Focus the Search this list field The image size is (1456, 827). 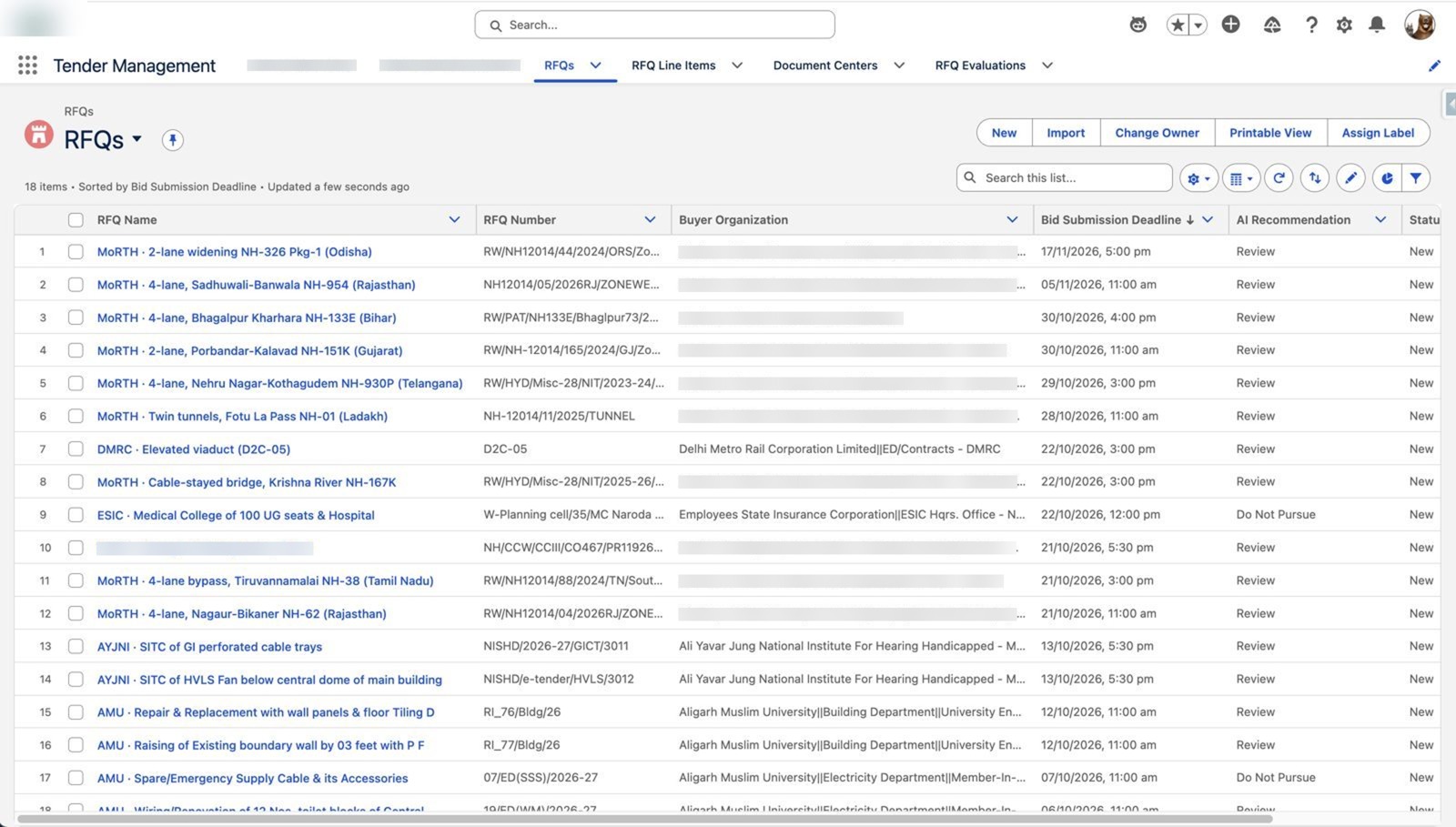pos(1065,178)
